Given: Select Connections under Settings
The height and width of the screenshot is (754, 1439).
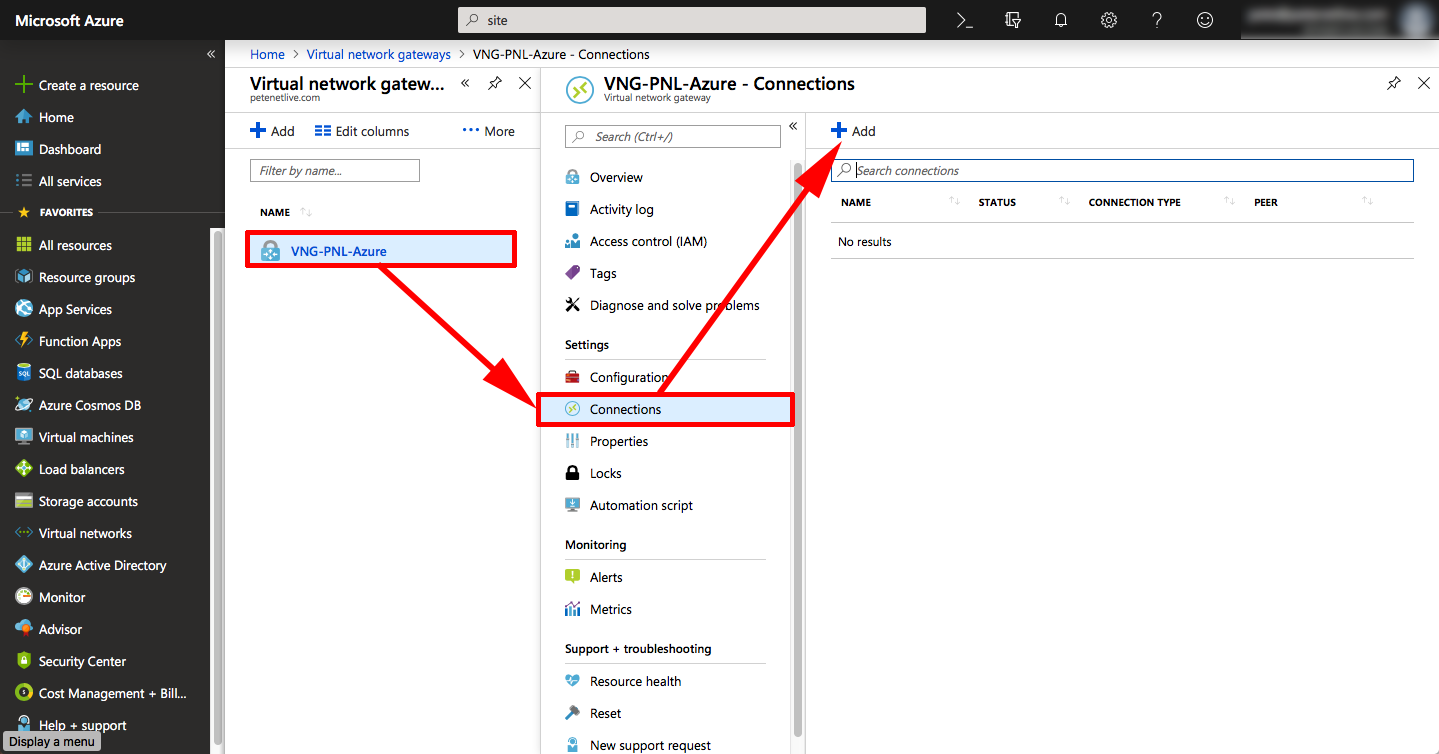Looking at the screenshot, I should pyautogui.click(x=665, y=409).
